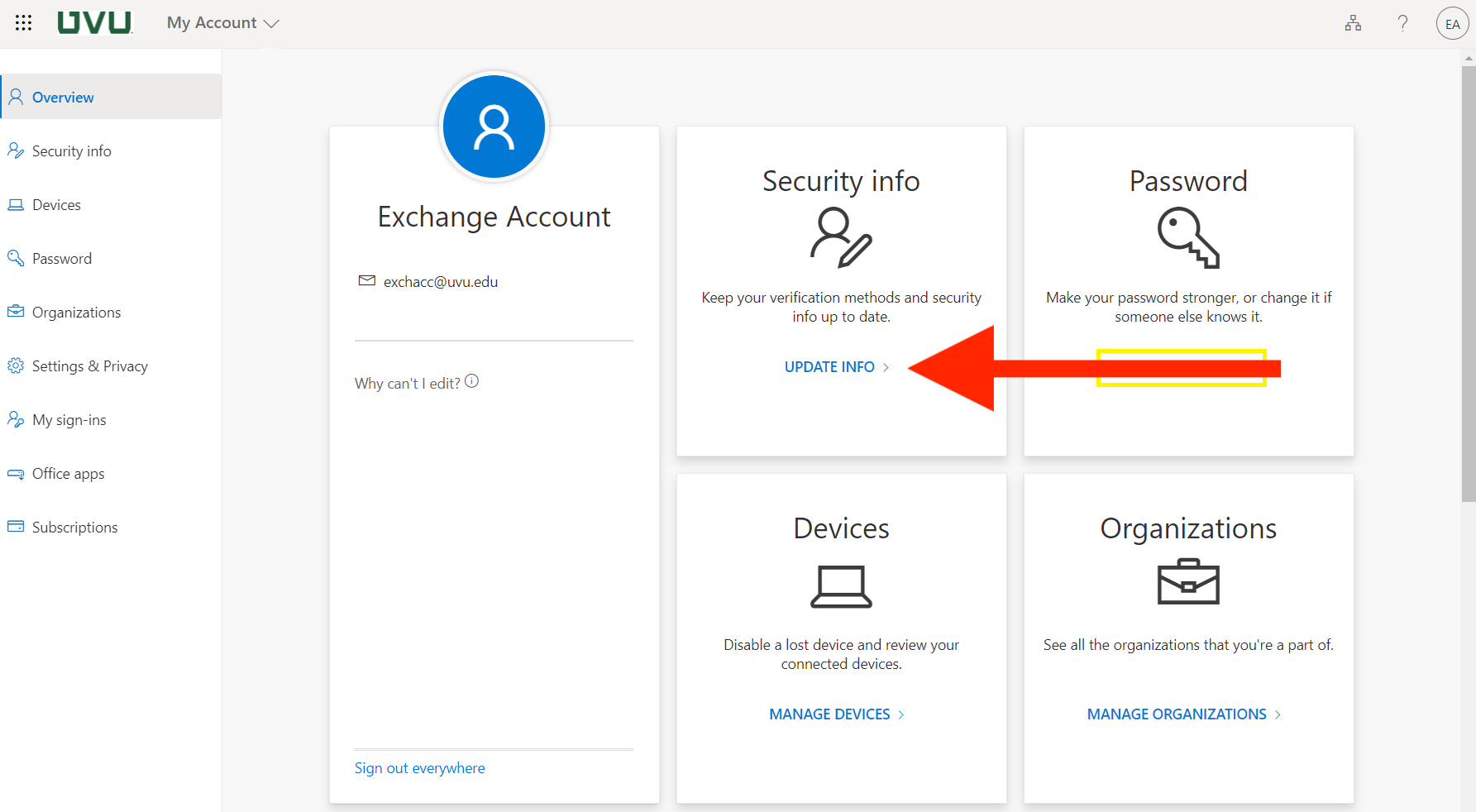Viewport: 1476px width, 812px height.
Task: Click the UVU logo
Action: [94, 22]
